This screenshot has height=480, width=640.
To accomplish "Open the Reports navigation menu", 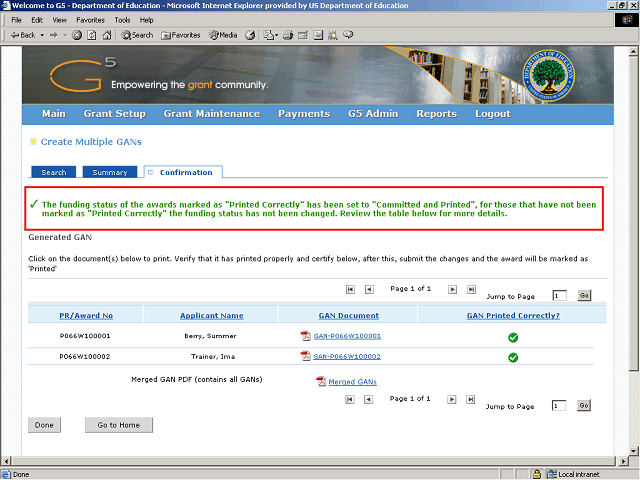I will pos(436,114).
